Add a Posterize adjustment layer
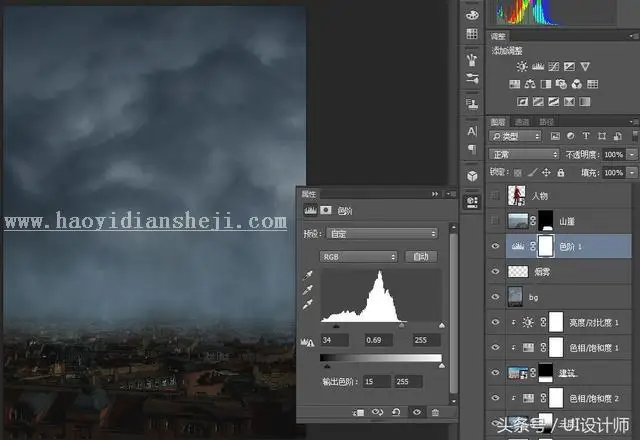This screenshot has width=640, height=440. [538, 102]
